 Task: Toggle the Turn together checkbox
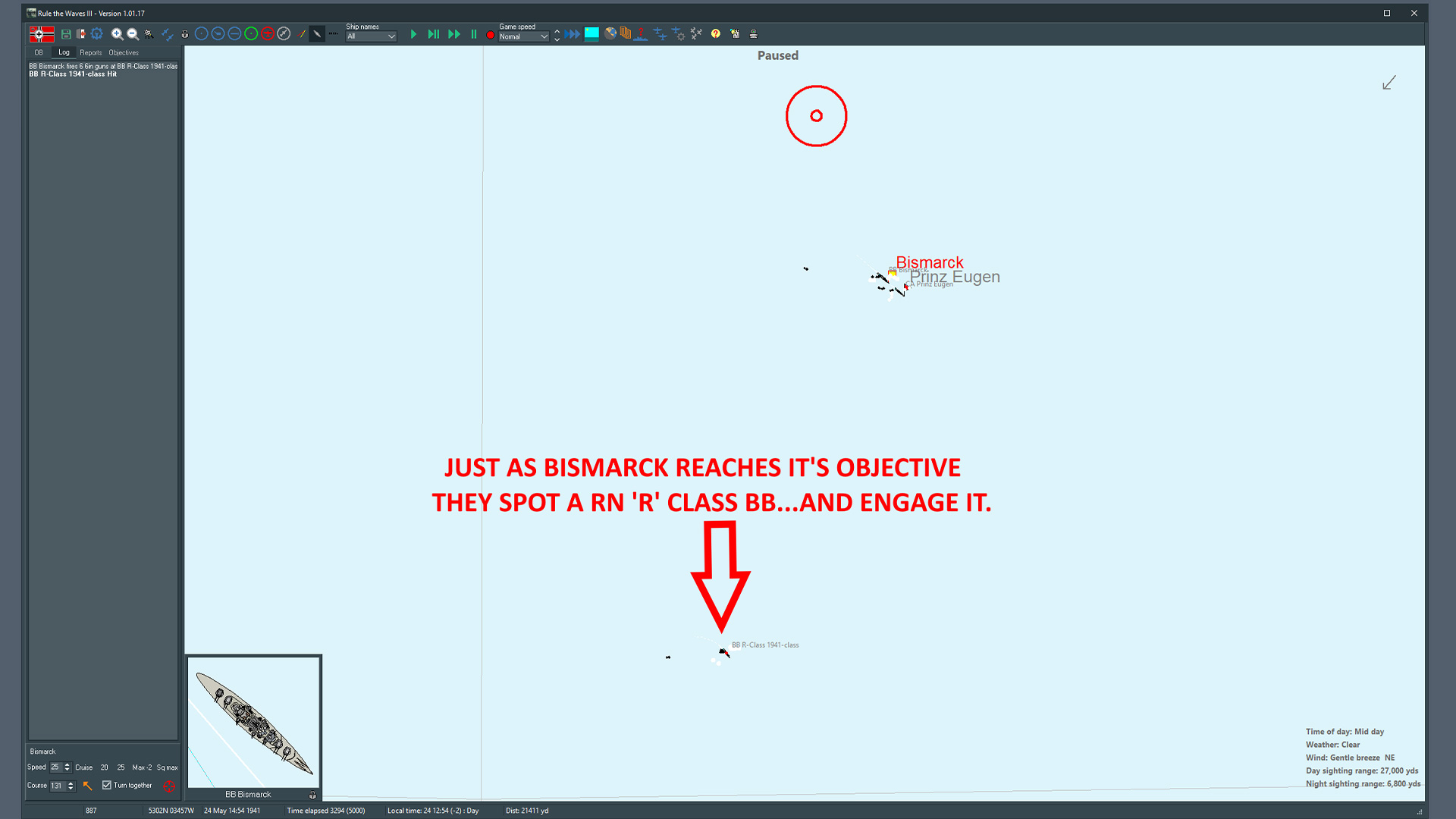[107, 786]
